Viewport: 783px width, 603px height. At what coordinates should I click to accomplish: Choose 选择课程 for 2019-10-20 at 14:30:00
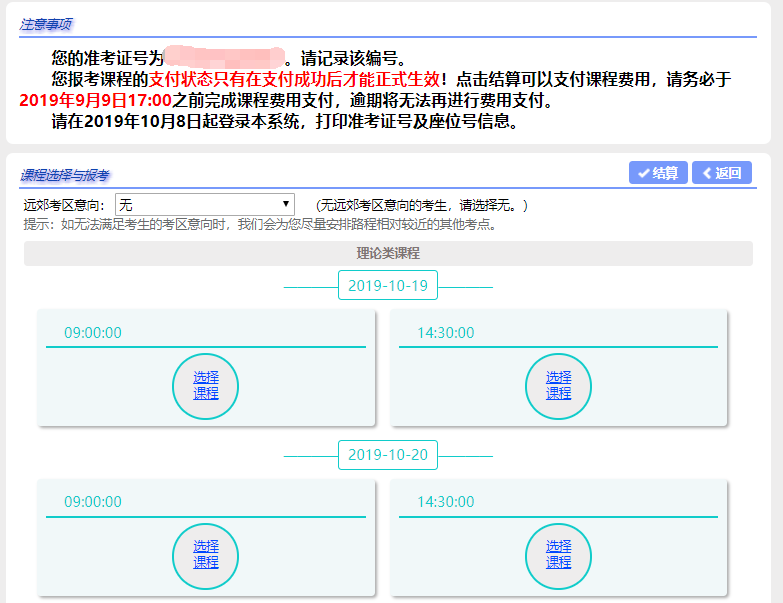558,554
